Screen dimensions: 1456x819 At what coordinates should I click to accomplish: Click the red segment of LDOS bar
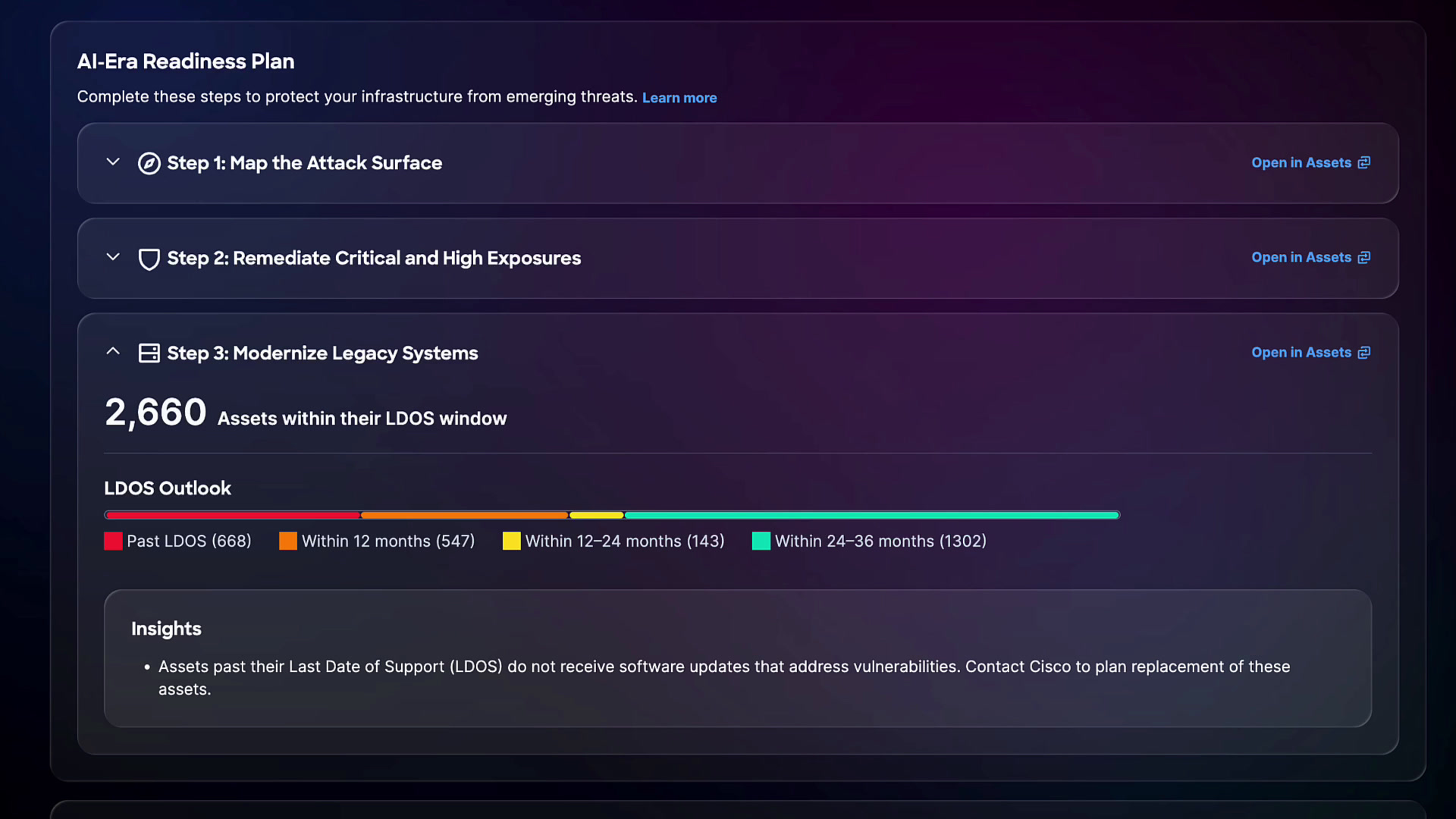point(232,515)
